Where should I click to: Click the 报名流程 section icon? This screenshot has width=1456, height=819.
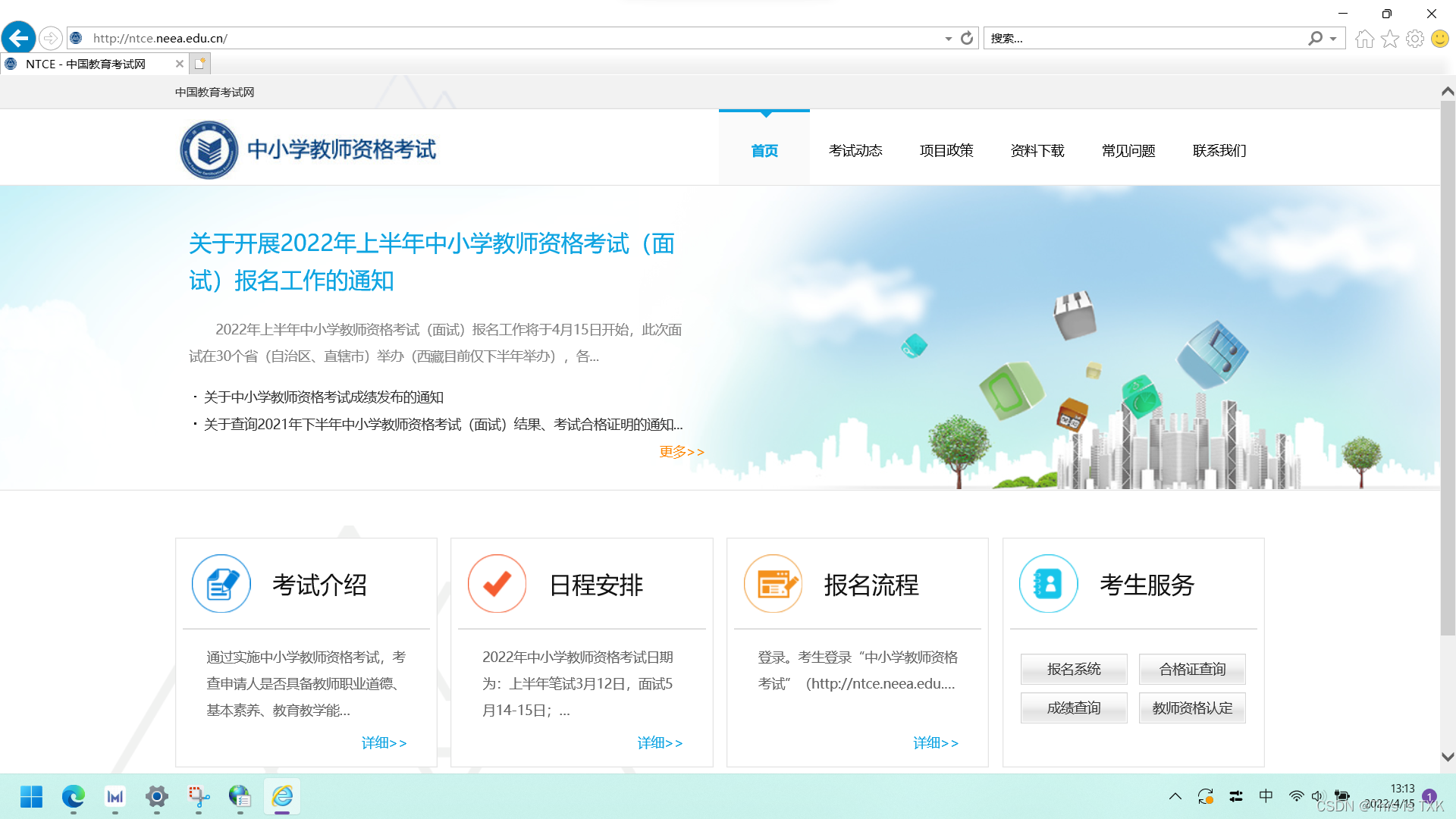tap(773, 584)
